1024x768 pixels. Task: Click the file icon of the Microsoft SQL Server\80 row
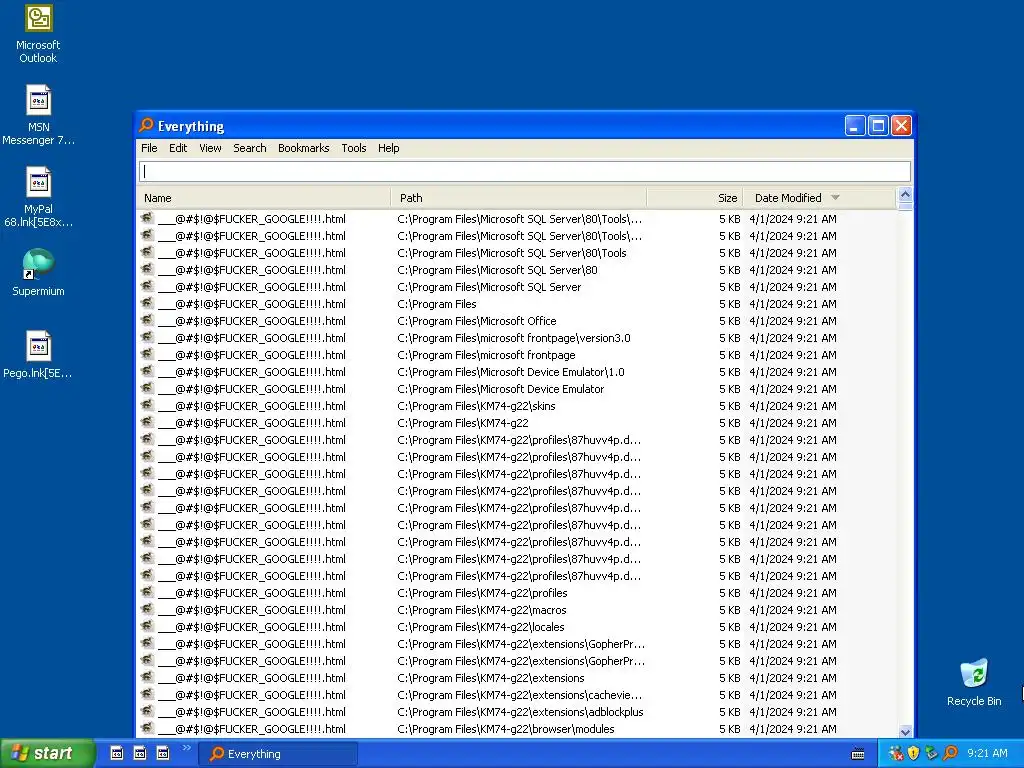coord(147,269)
